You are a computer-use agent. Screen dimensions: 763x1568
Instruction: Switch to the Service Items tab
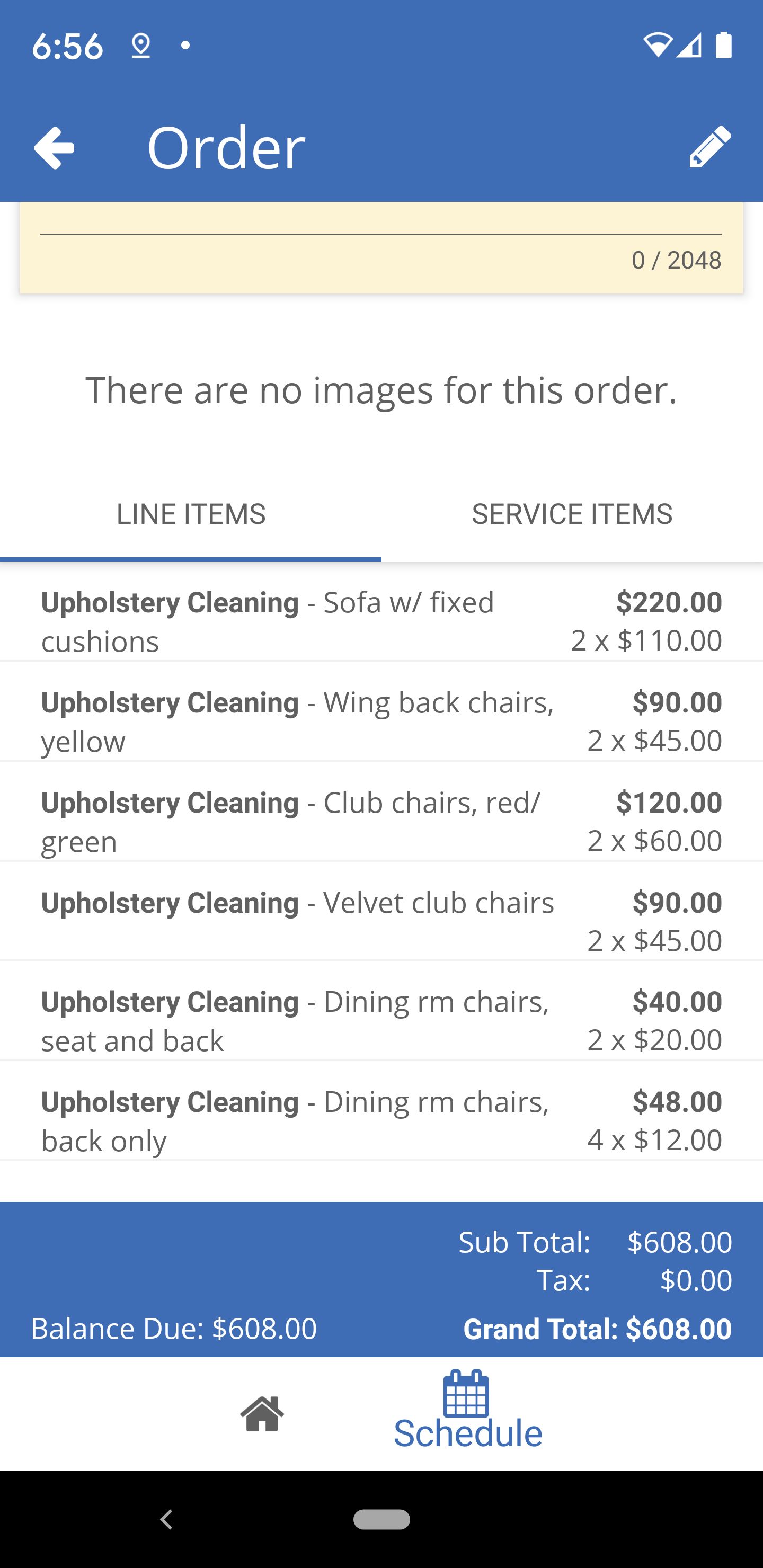pyautogui.click(x=572, y=514)
